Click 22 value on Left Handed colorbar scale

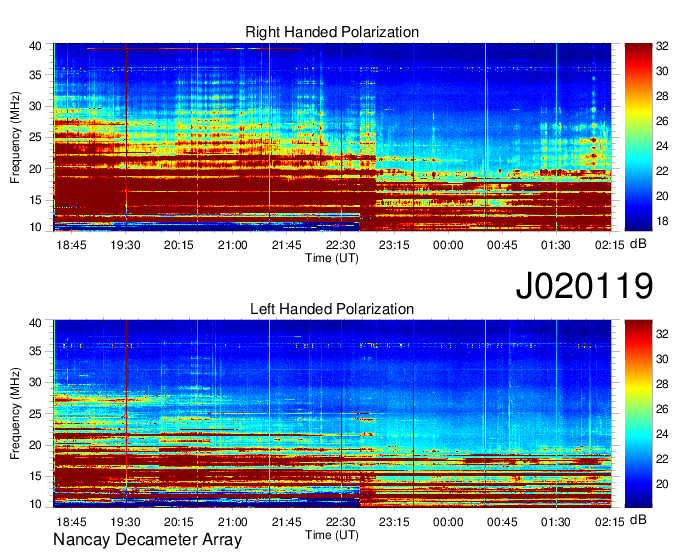tap(662, 459)
